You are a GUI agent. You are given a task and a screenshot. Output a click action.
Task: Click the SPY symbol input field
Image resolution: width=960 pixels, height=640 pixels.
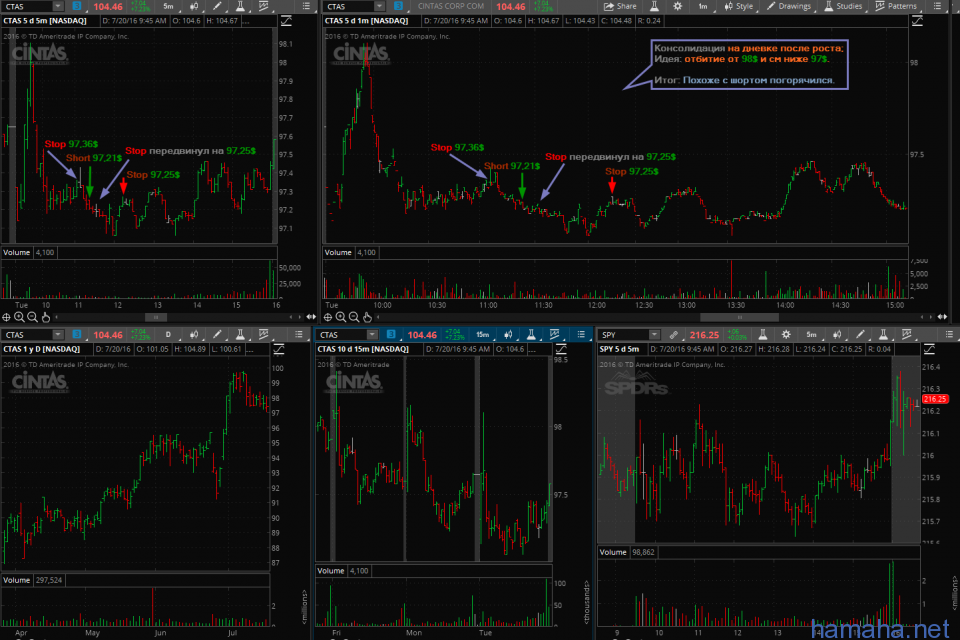pos(624,335)
